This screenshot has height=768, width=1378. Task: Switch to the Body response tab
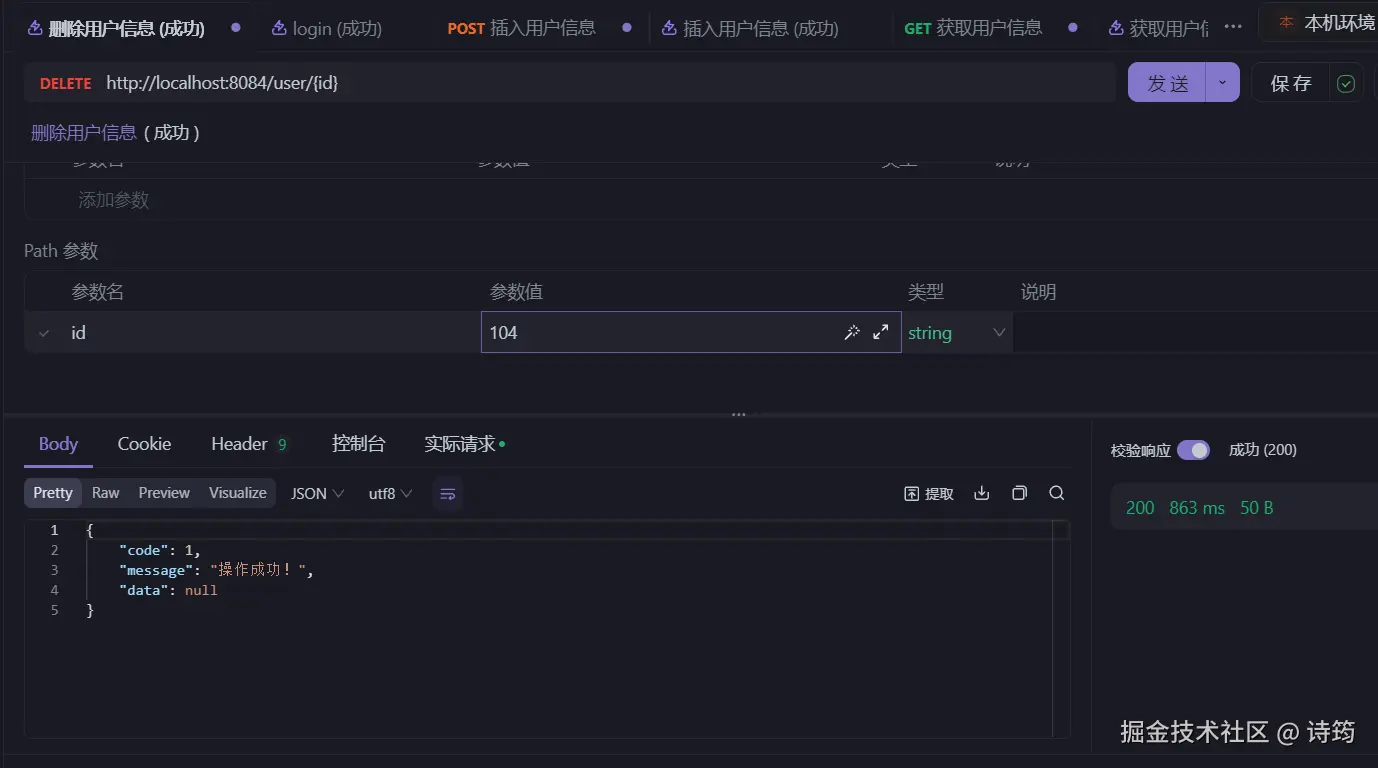58,444
